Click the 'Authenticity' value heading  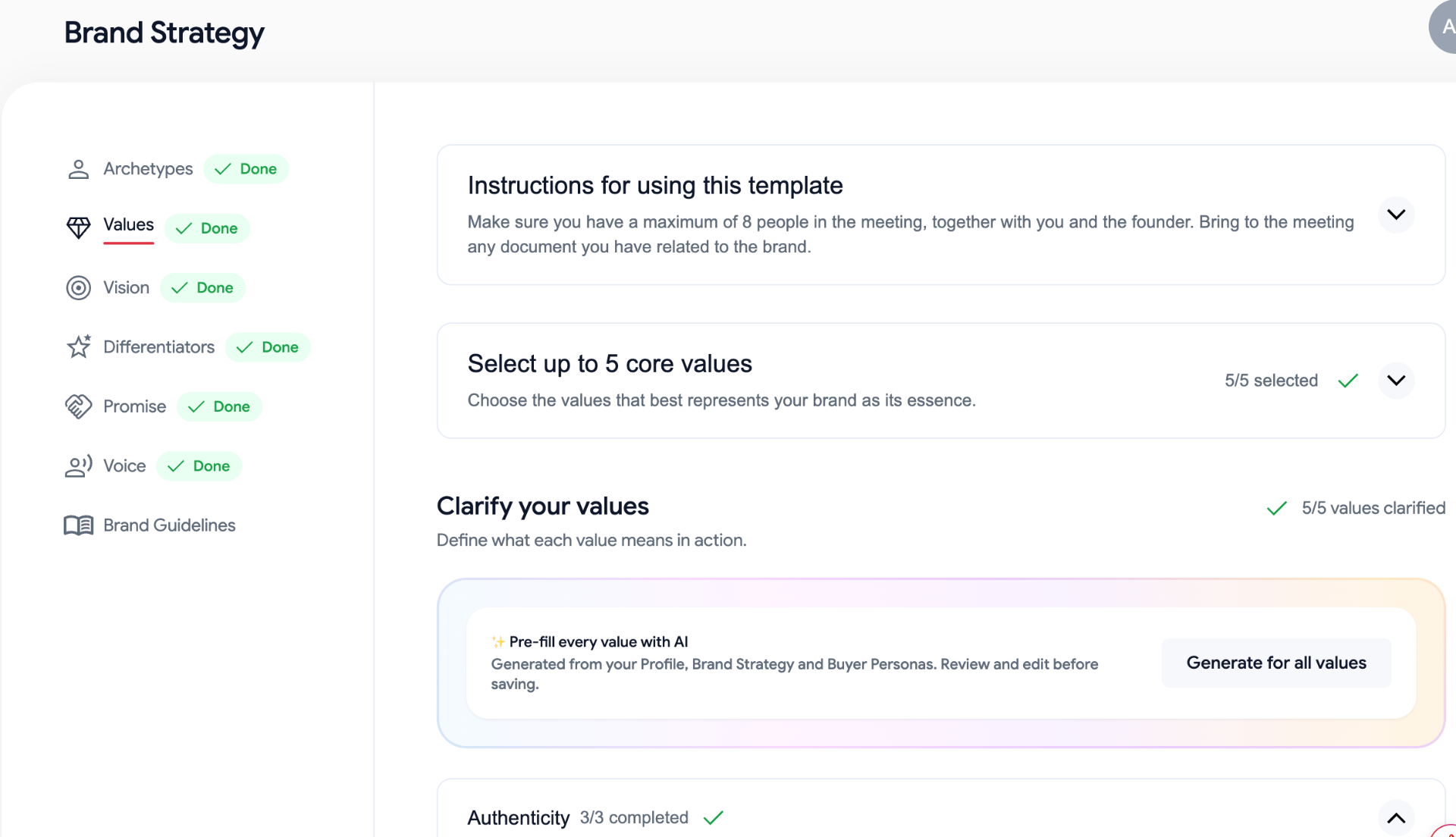pyautogui.click(x=518, y=817)
